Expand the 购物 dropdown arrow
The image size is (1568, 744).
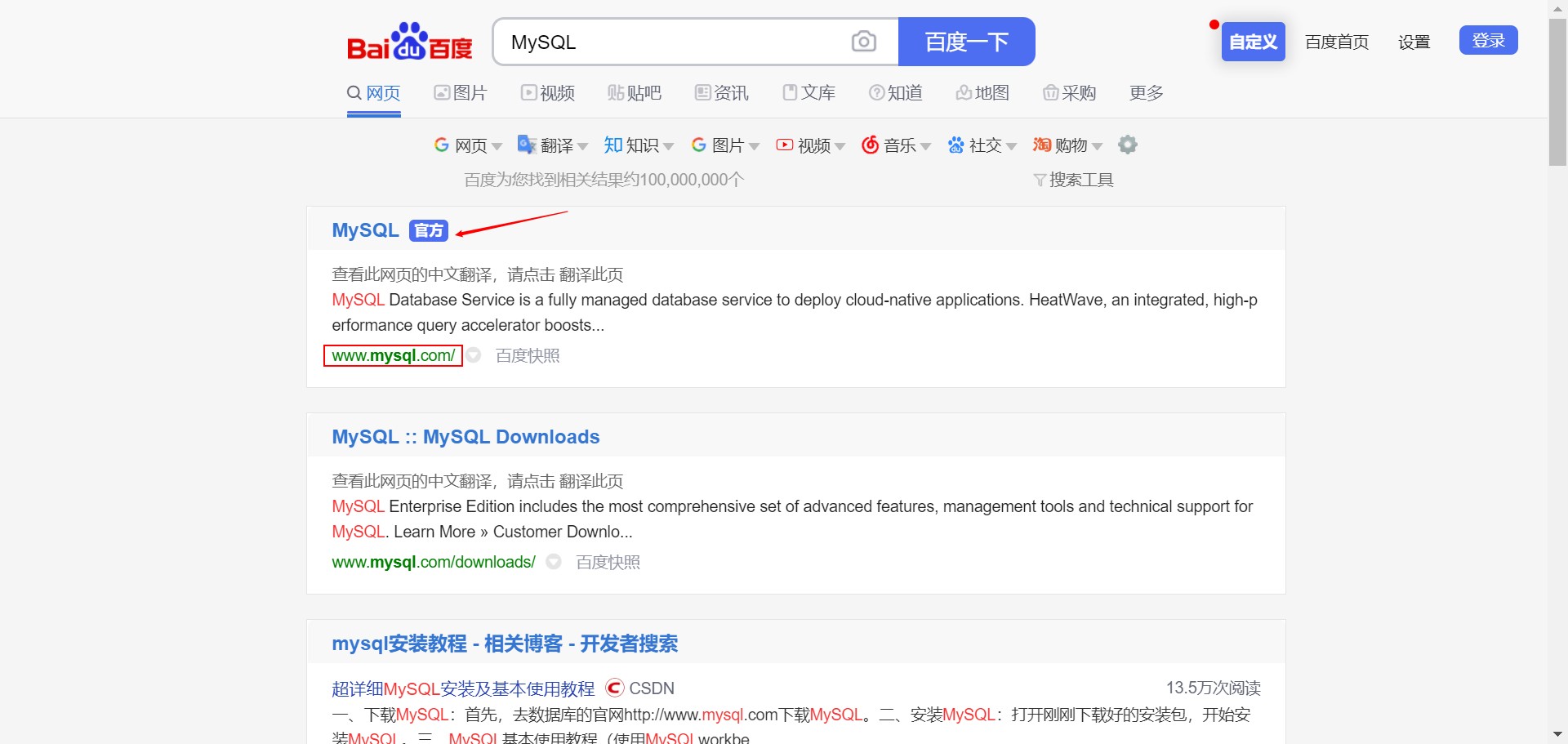(1097, 147)
